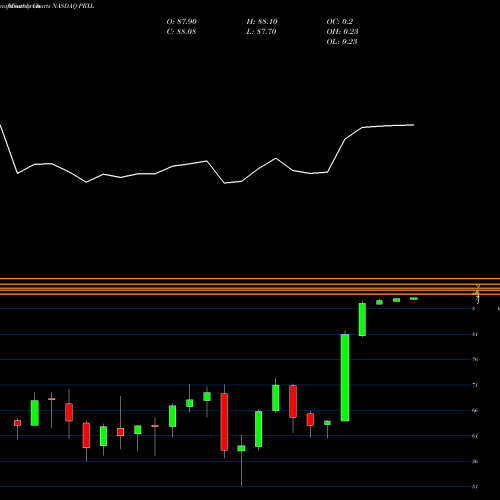Click the low value 'L: 87.70'

262,32
